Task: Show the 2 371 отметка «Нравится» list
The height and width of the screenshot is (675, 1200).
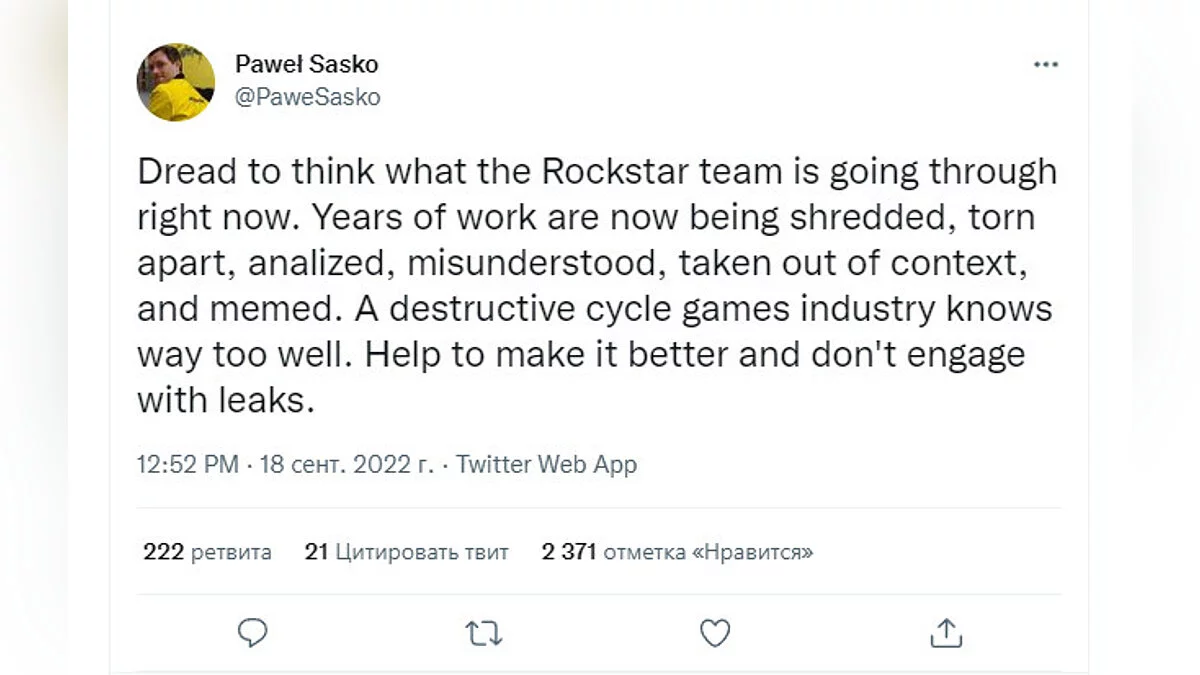Action: click(677, 551)
